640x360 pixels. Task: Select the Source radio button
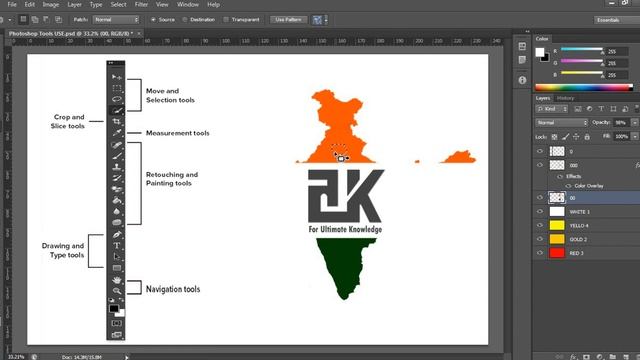153,20
